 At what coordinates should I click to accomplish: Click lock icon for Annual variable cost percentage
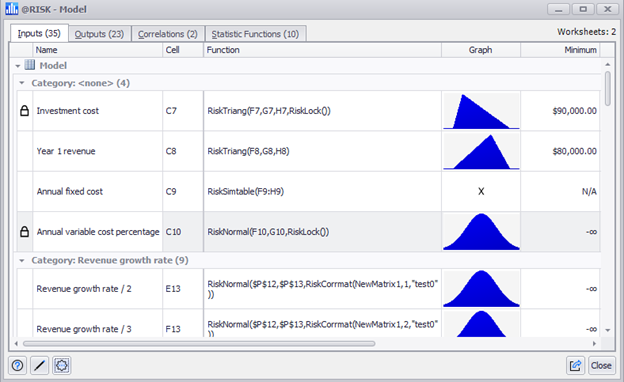pyautogui.click(x=24, y=232)
